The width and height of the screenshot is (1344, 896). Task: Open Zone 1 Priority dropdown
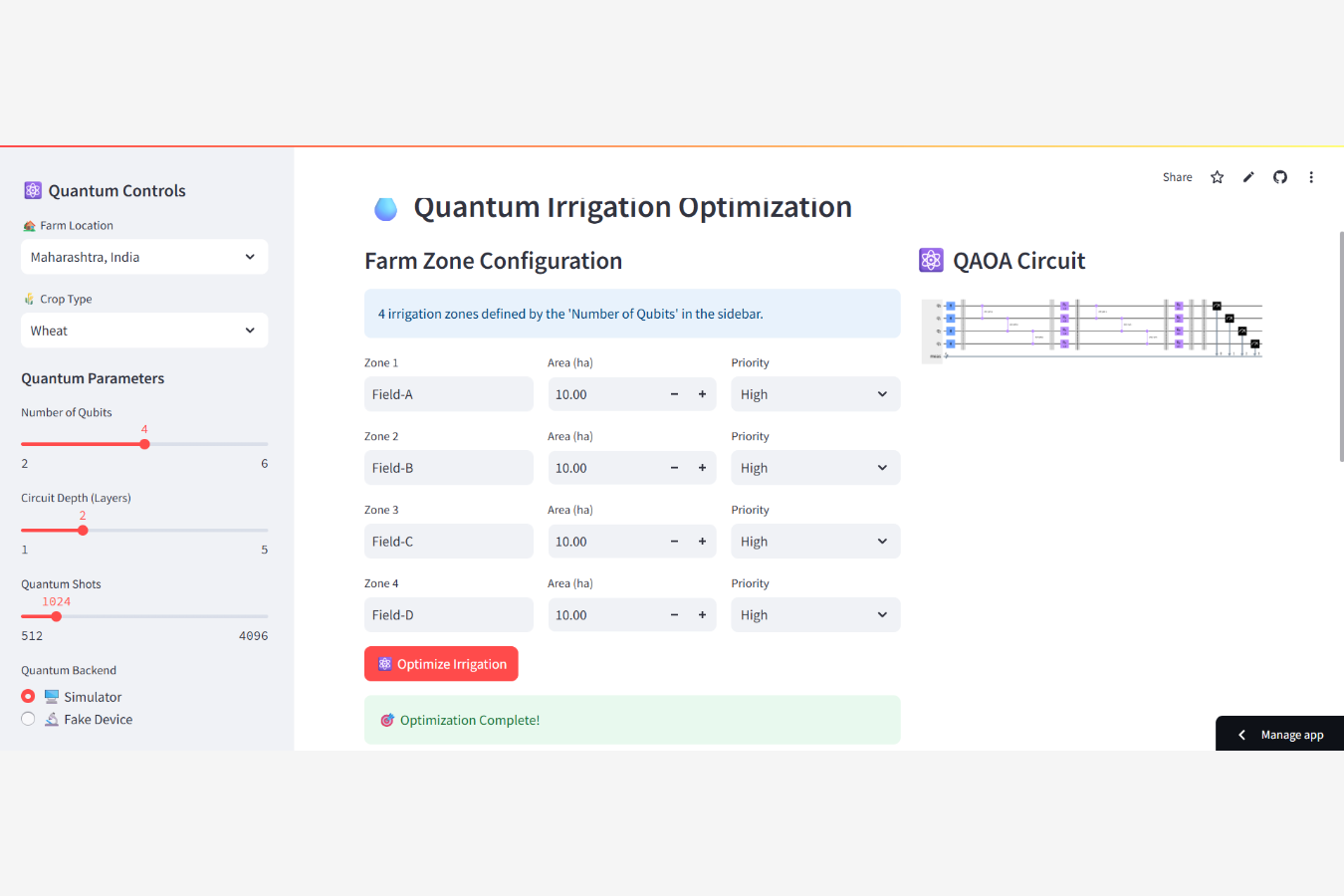coord(815,394)
